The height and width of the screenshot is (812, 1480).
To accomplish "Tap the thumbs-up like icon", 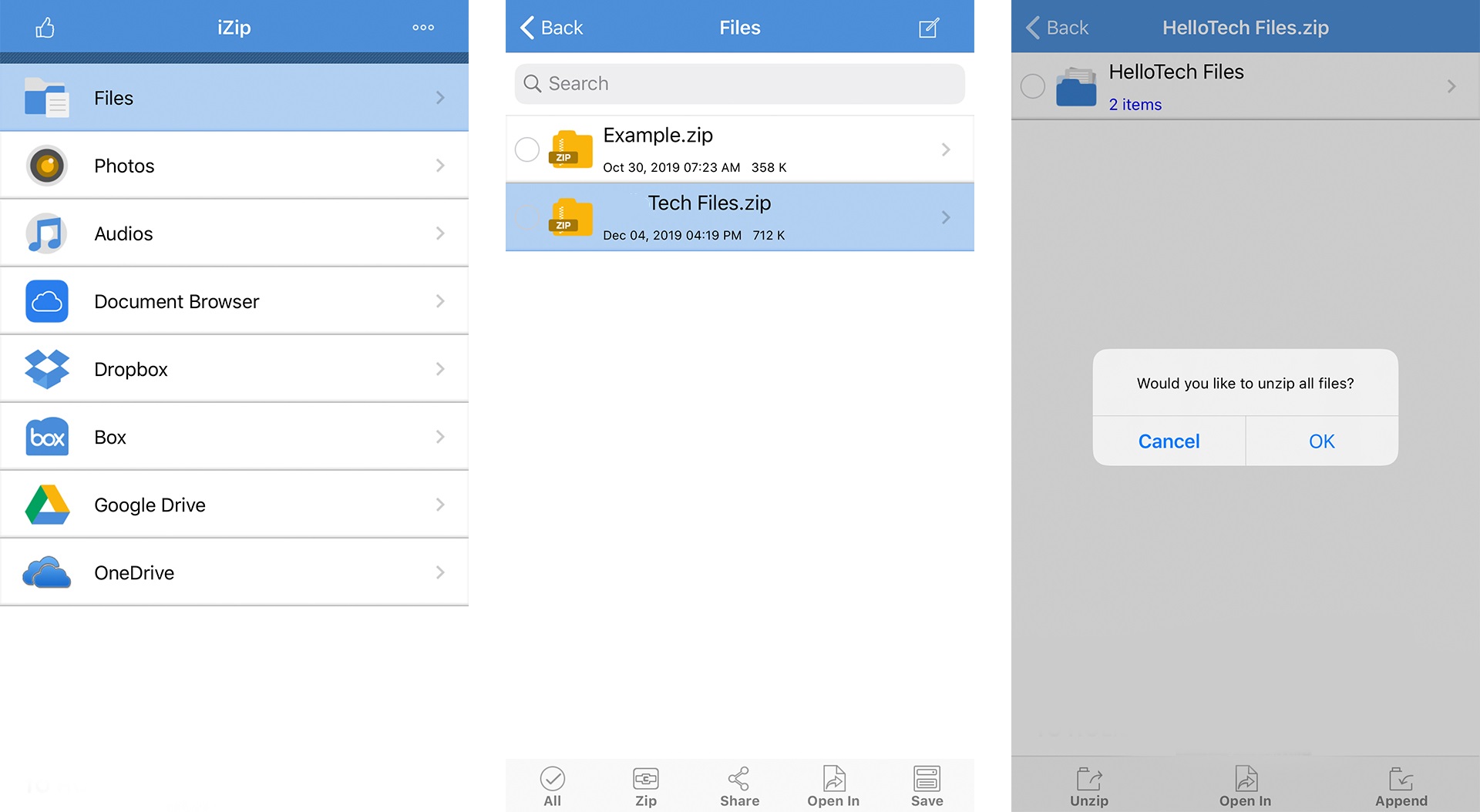I will (45, 29).
